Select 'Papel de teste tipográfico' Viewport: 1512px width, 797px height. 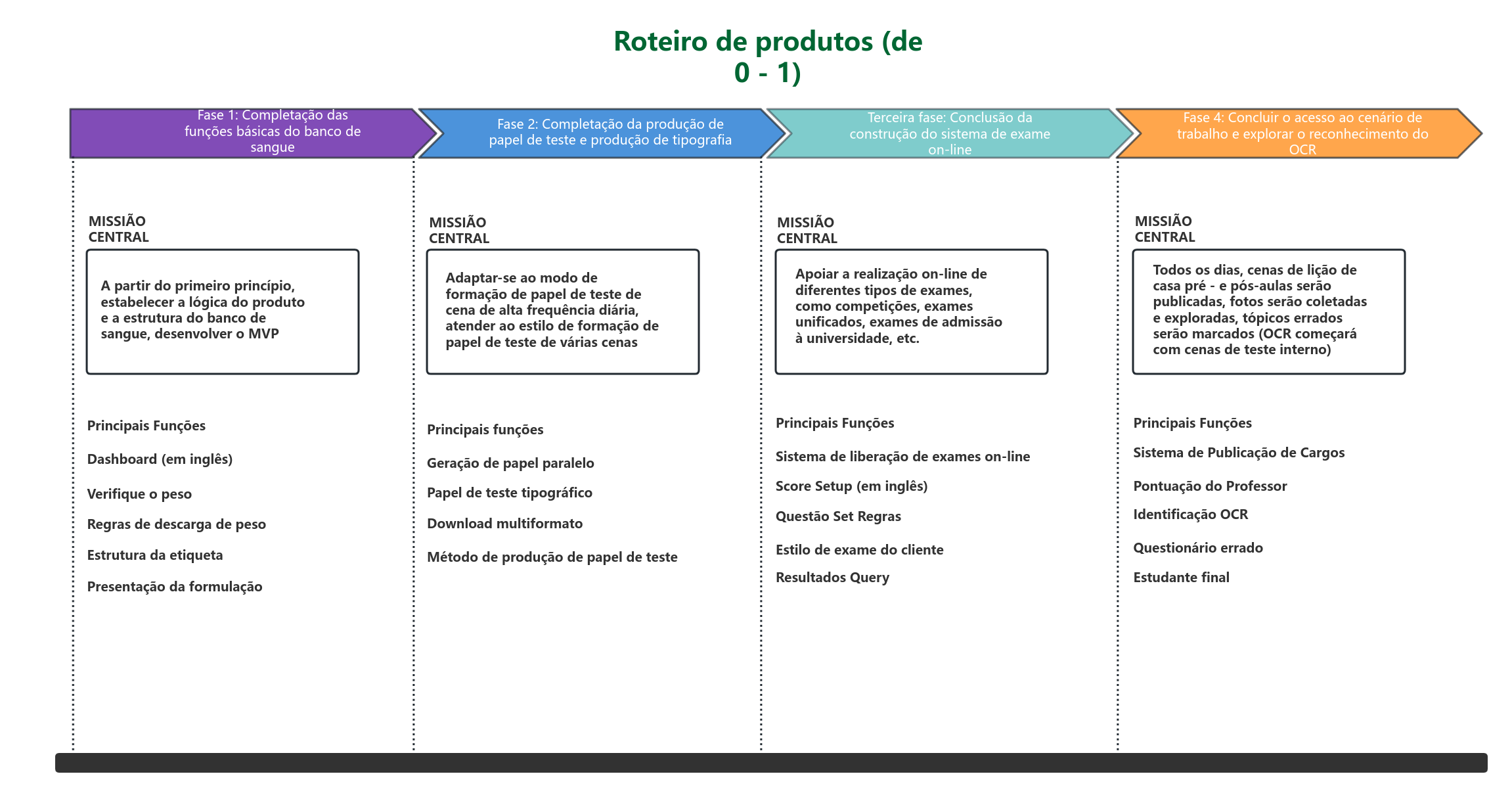point(510,493)
